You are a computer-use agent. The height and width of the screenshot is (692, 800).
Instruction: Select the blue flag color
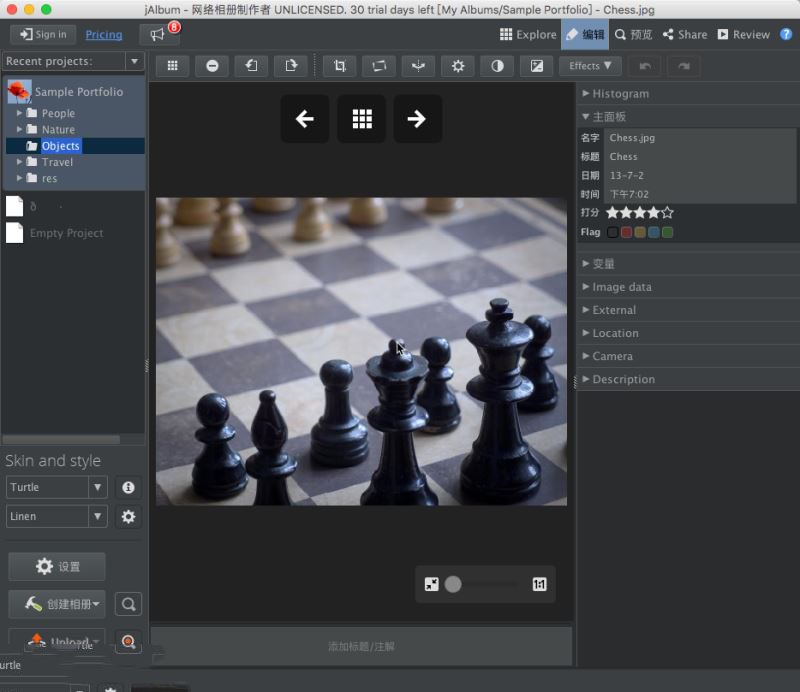(654, 232)
